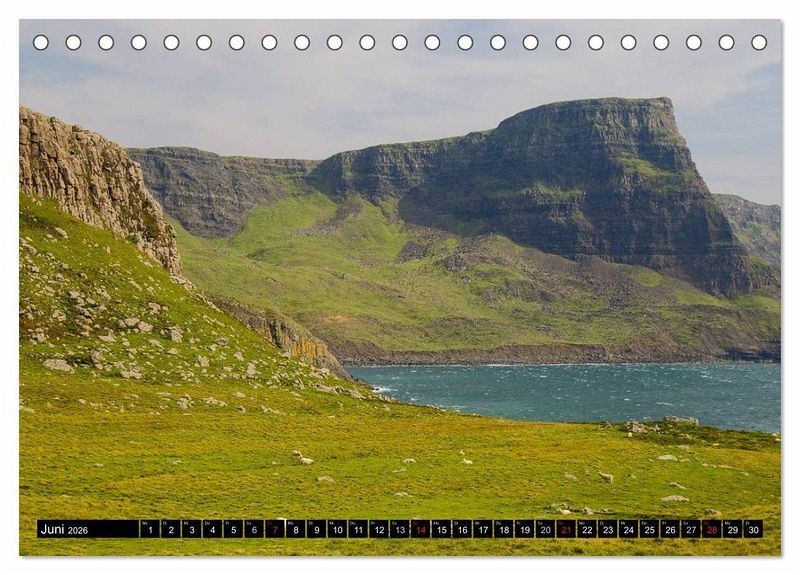Select date 13 in the calendar strip
Image resolution: width=800 pixels, height=575 pixels.
[400, 529]
